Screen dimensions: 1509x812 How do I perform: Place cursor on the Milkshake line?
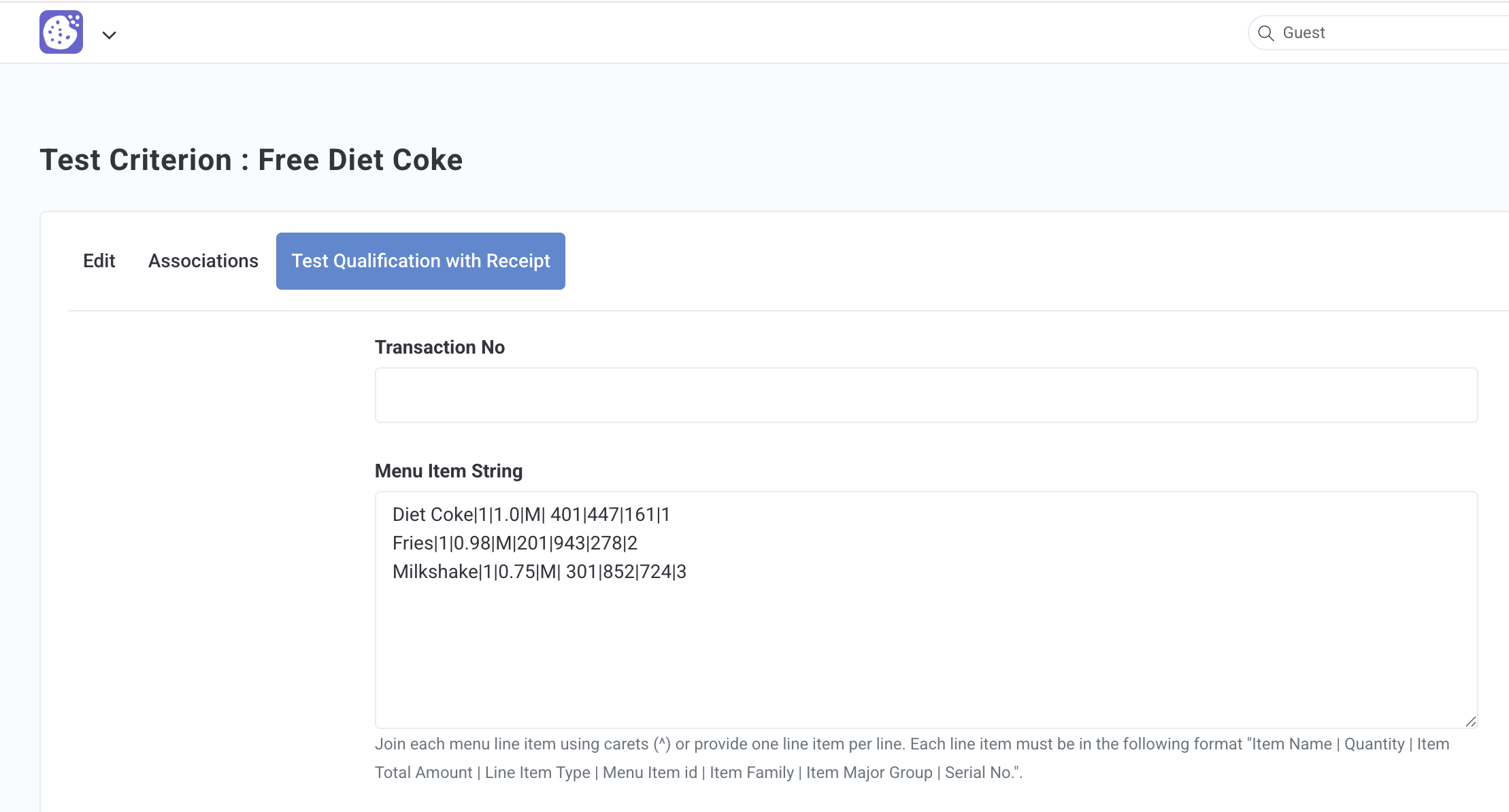point(540,572)
